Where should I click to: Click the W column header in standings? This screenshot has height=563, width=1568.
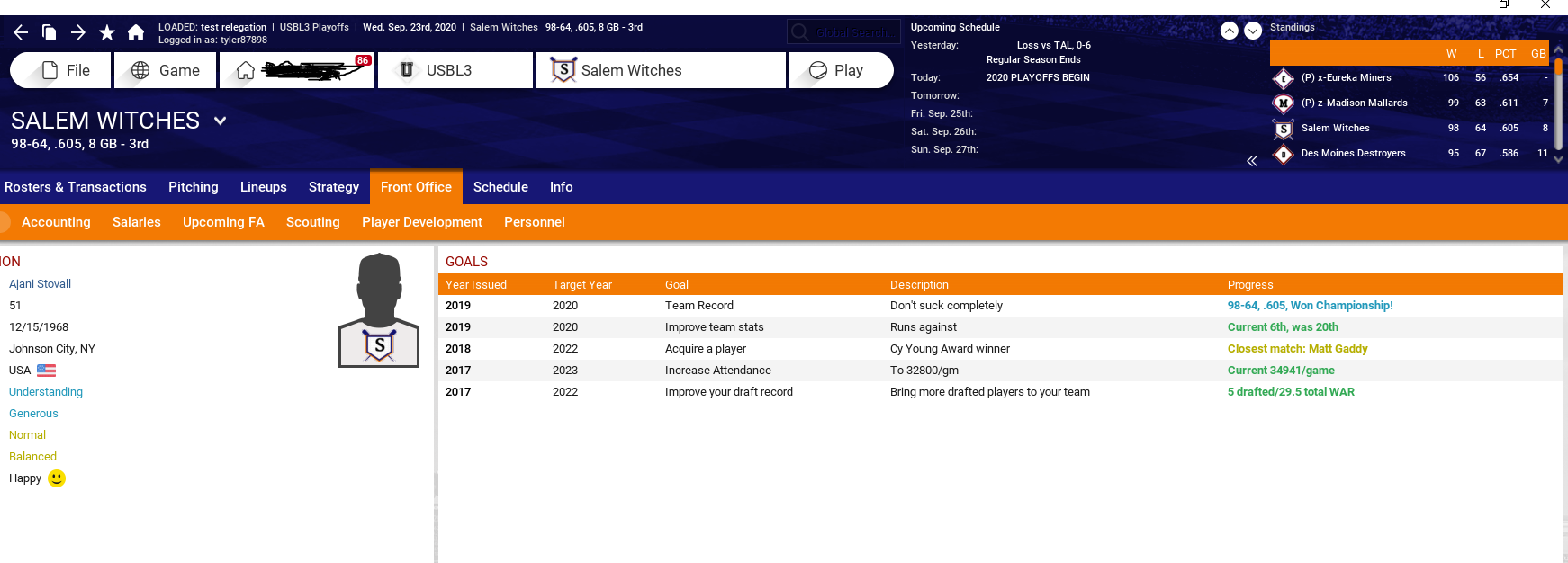tap(1451, 54)
